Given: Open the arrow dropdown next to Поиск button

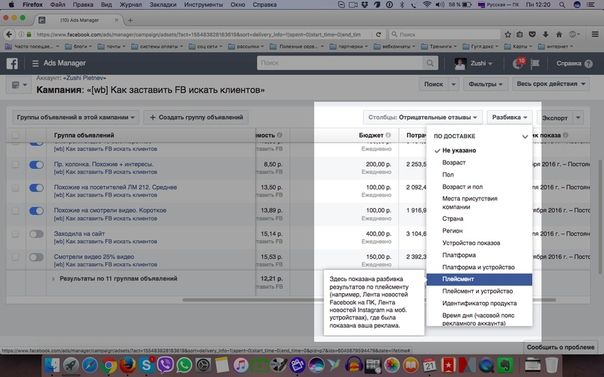Looking at the screenshot, I should click(453, 84).
